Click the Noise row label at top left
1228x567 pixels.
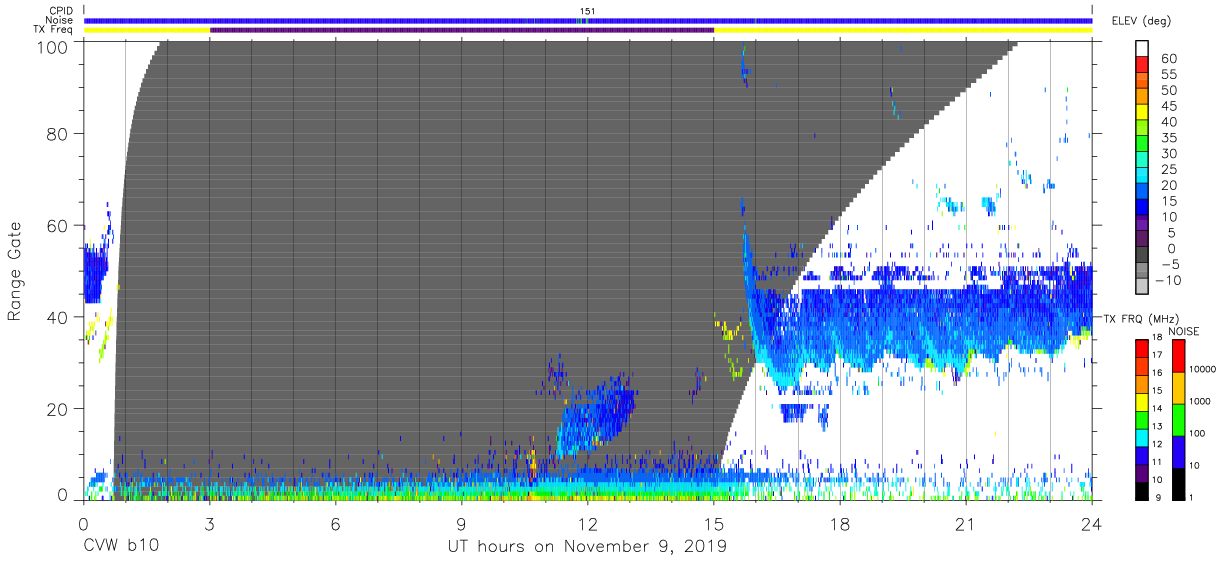click(60, 20)
